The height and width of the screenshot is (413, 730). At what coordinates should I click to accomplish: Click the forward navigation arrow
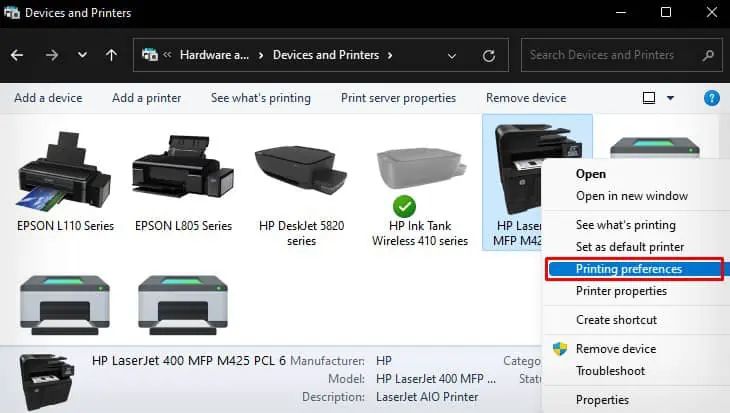click(52, 55)
